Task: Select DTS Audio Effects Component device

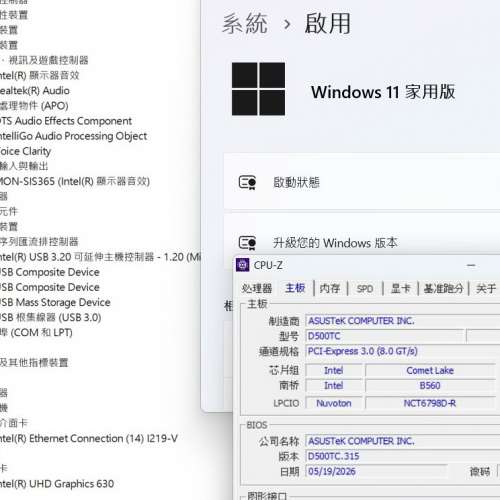Action: pyautogui.click(x=66, y=121)
